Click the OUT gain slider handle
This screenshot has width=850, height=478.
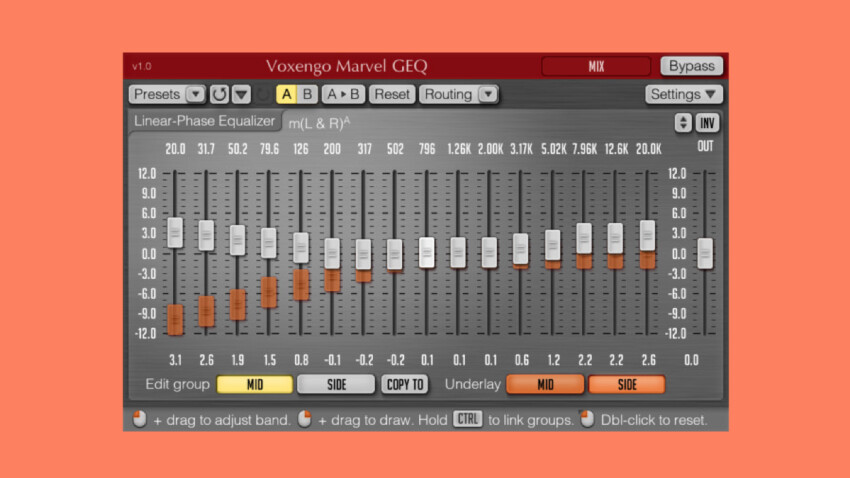[x=705, y=252]
